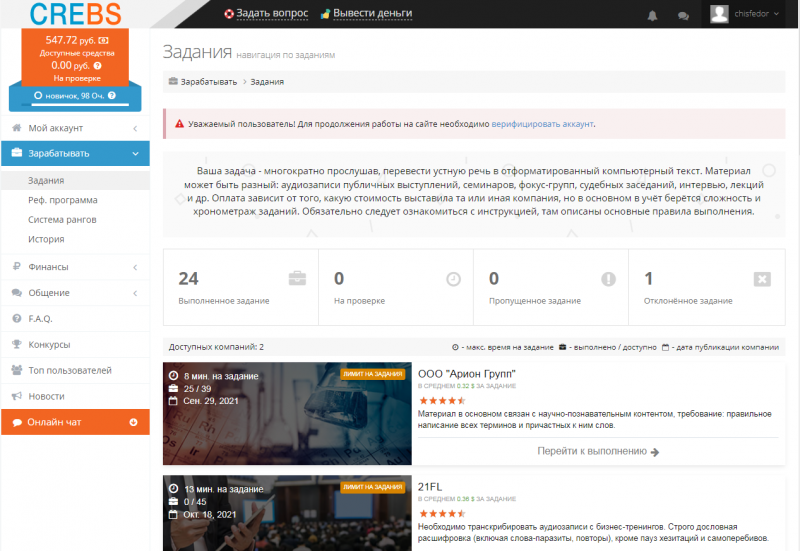800x551 pixels.
Task: Click the megaphone icon beside Новости
Action: pyautogui.click(x=17, y=396)
